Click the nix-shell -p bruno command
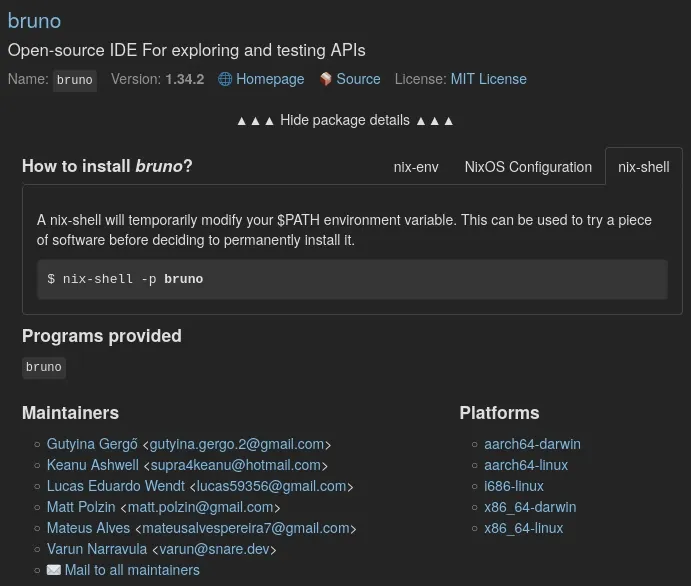 353,279
